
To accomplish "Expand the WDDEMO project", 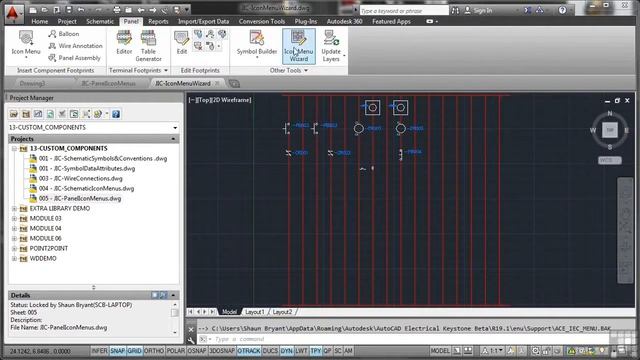I will (14, 259).
